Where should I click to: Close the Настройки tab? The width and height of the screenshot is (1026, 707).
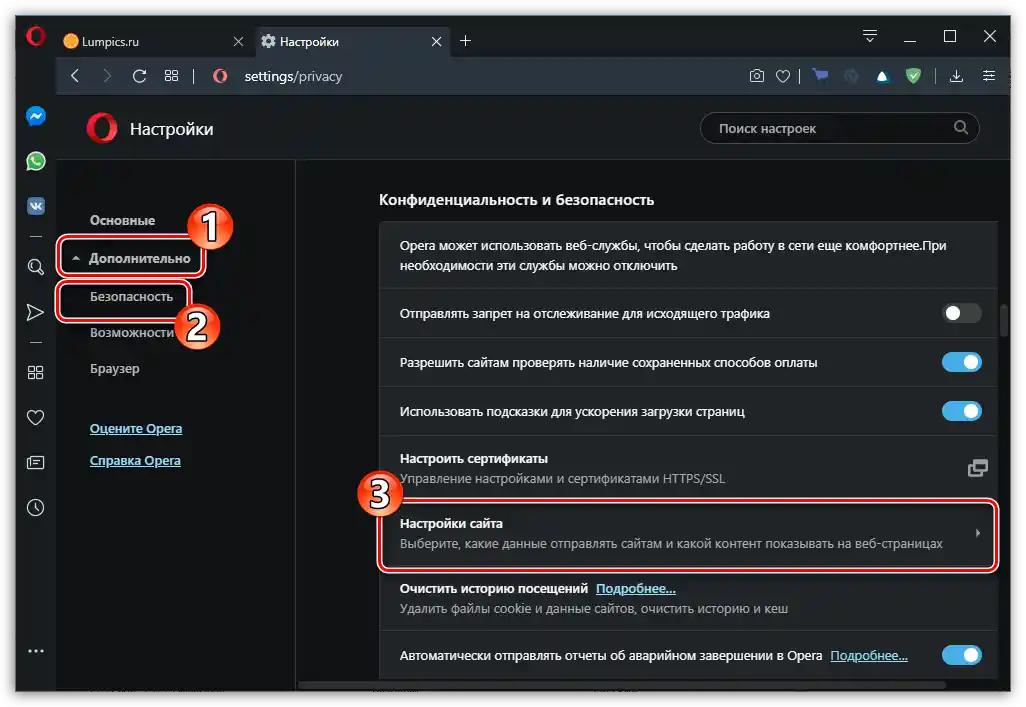[436, 41]
